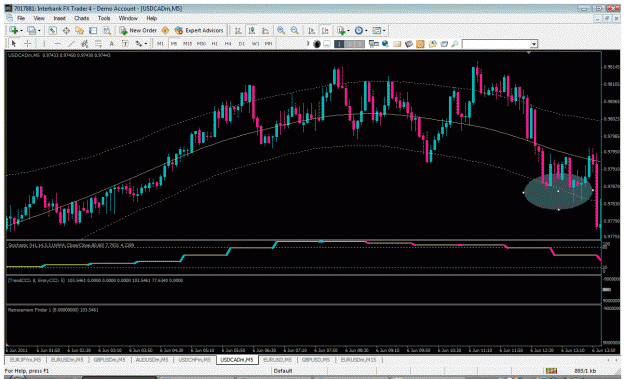Click the New Order button

coord(138,30)
